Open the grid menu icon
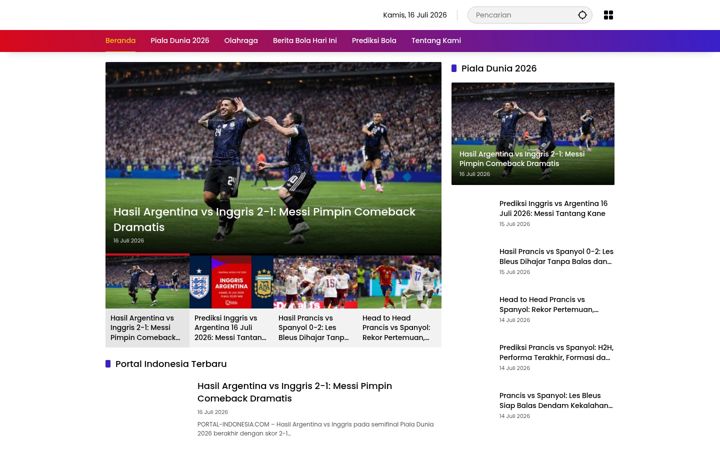The image size is (720, 450). [x=608, y=15]
